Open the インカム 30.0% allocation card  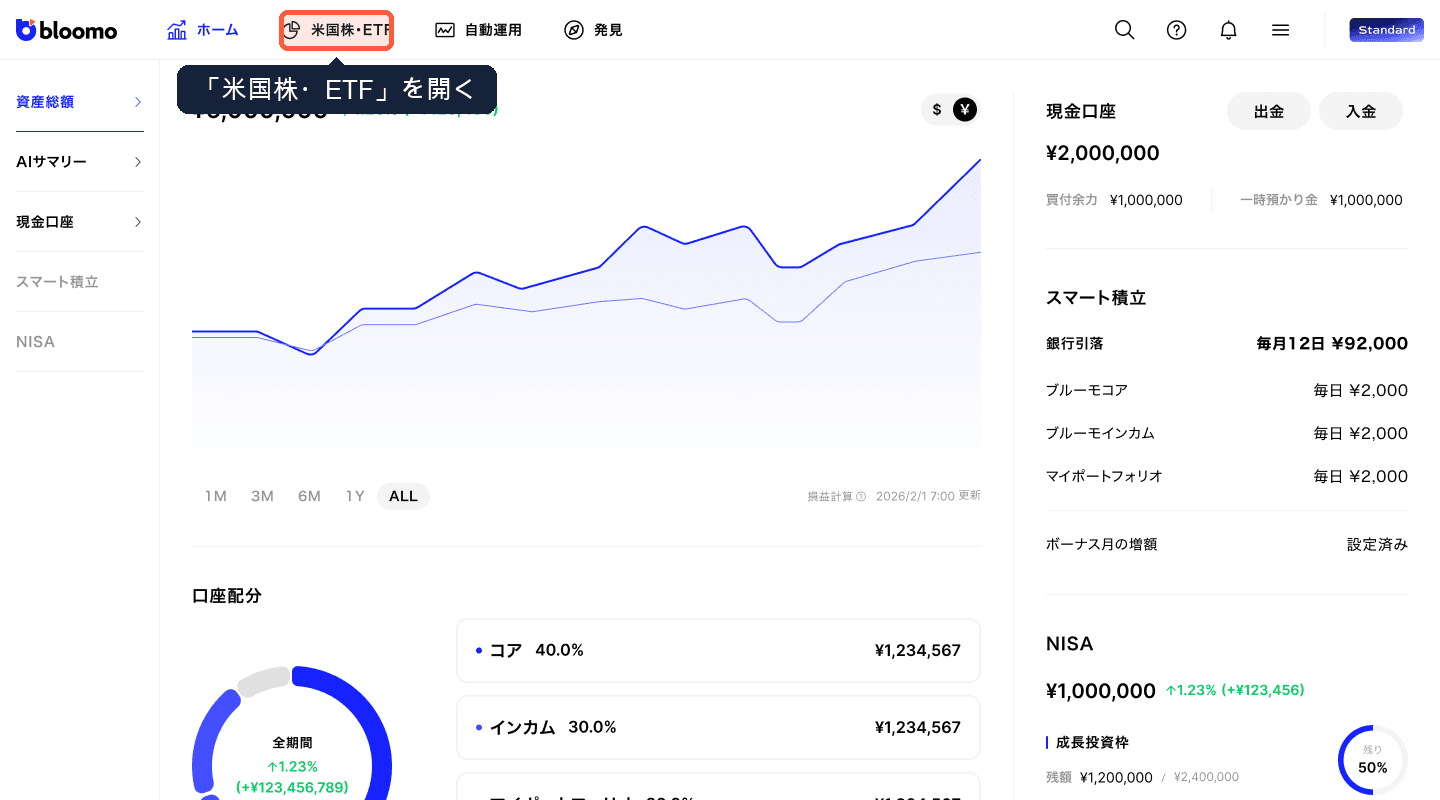pyautogui.click(x=718, y=728)
